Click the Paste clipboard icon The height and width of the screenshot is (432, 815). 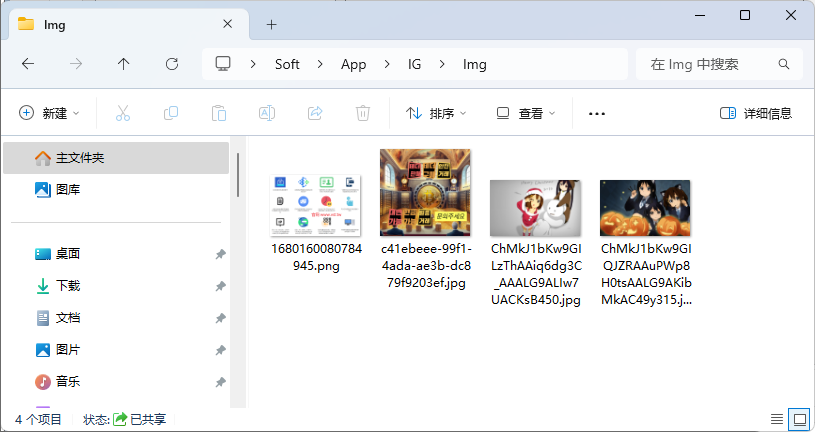219,113
